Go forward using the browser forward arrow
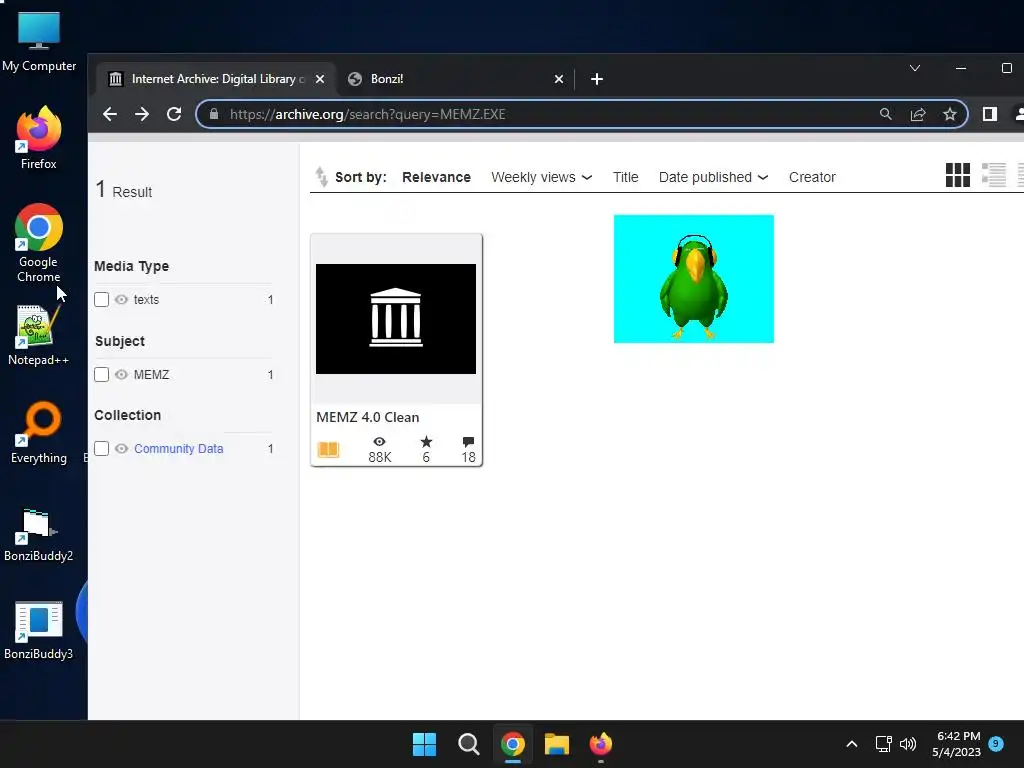Screen dimensions: 1024x768 point(142,114)
